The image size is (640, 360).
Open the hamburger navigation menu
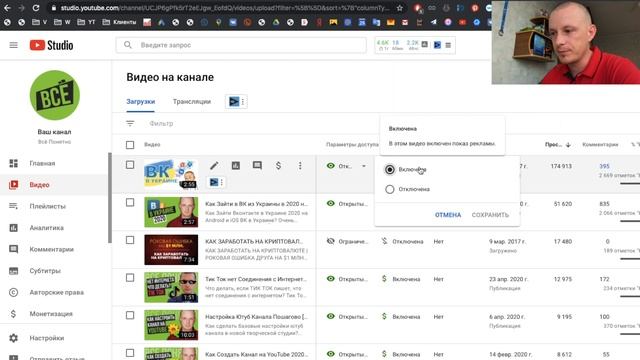tap(13, 45)
